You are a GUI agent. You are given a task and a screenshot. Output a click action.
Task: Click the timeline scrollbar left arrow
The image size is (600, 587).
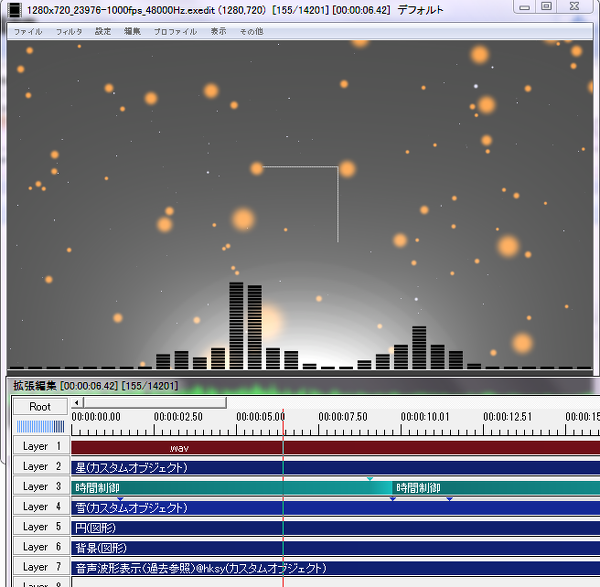pyautogui.click(x=78, y=403)
